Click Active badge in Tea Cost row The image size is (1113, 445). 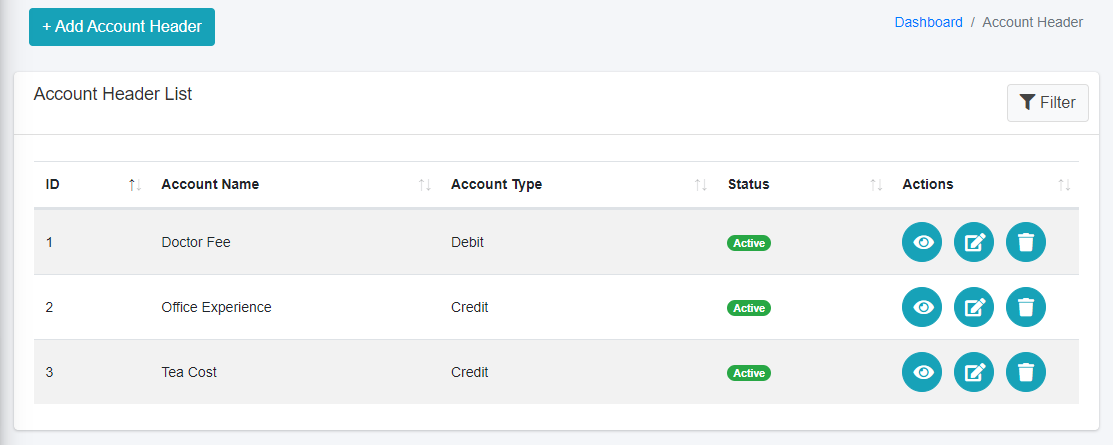[748, 373]
